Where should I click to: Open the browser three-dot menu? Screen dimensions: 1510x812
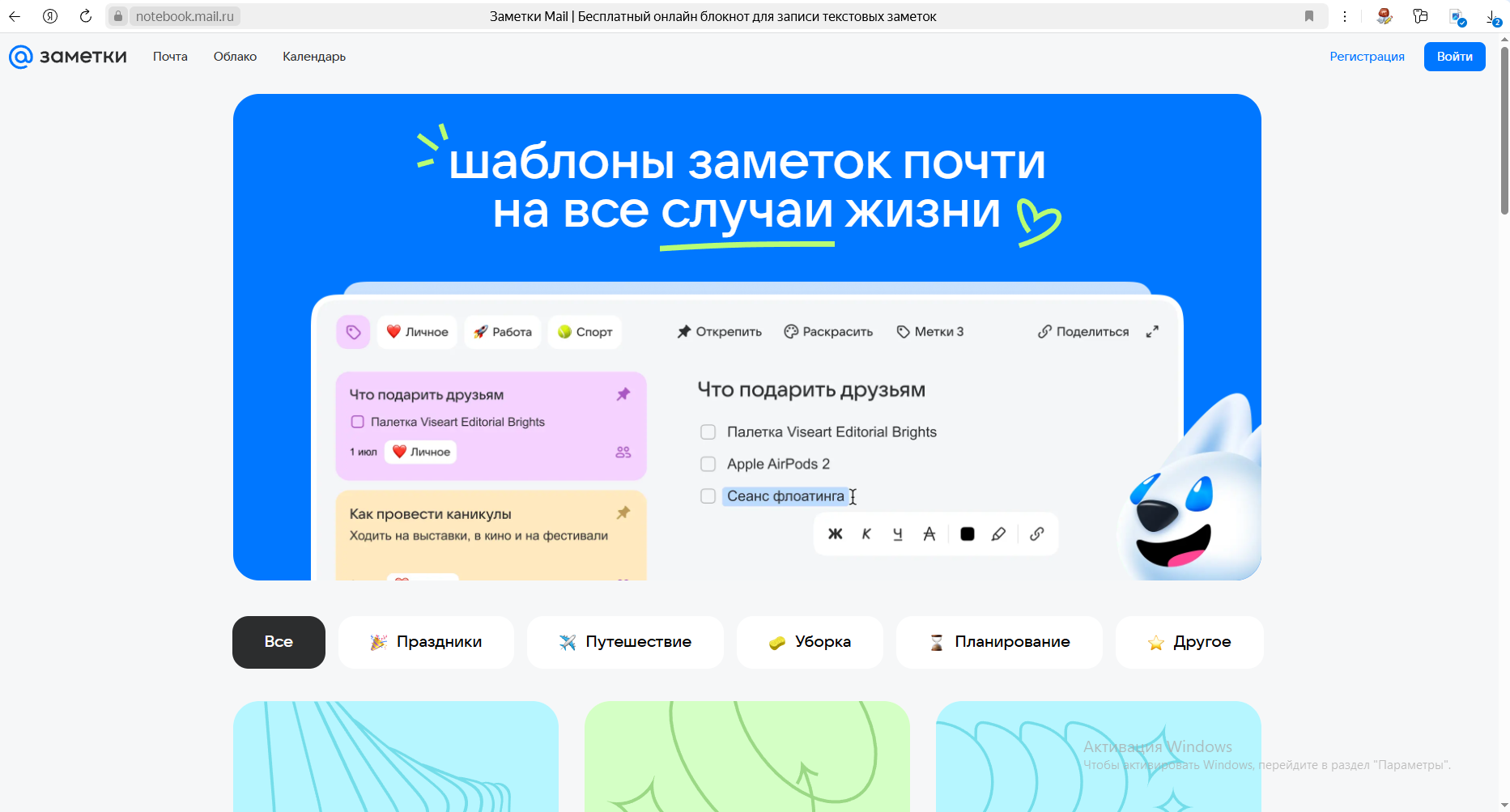click(x=1344, y=16)
